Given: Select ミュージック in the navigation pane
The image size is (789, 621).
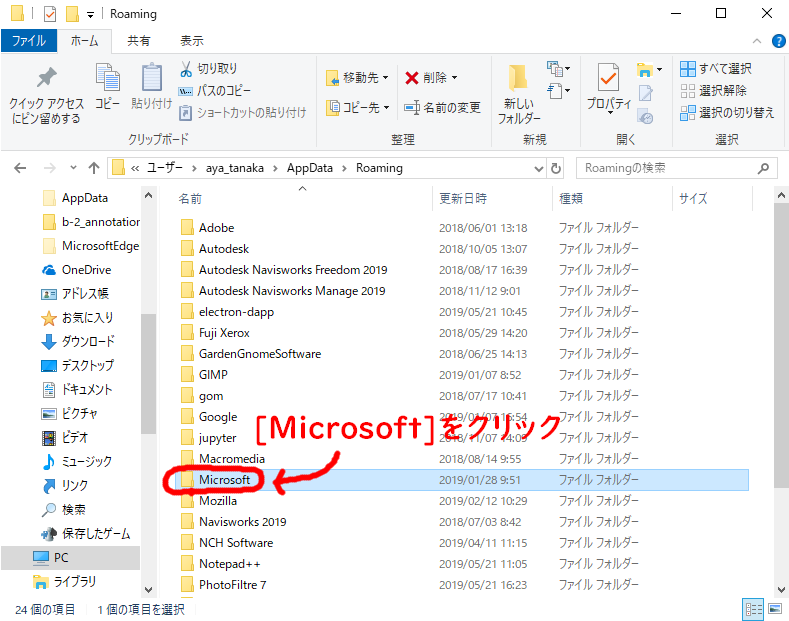Looking at the screenshot, I should coord(77,461).
